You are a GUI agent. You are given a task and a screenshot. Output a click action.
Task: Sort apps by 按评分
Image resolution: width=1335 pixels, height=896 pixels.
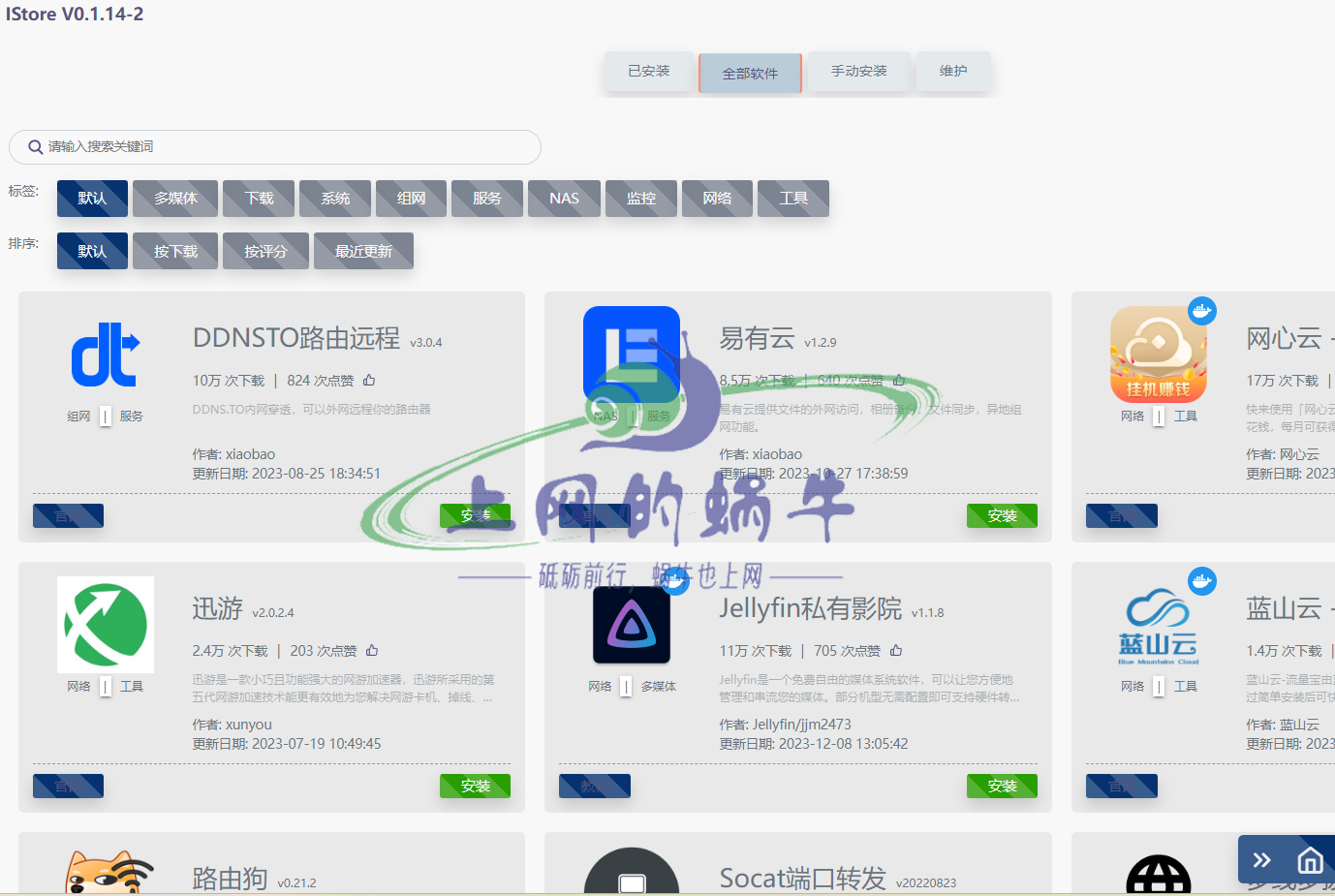pos(265,251)
